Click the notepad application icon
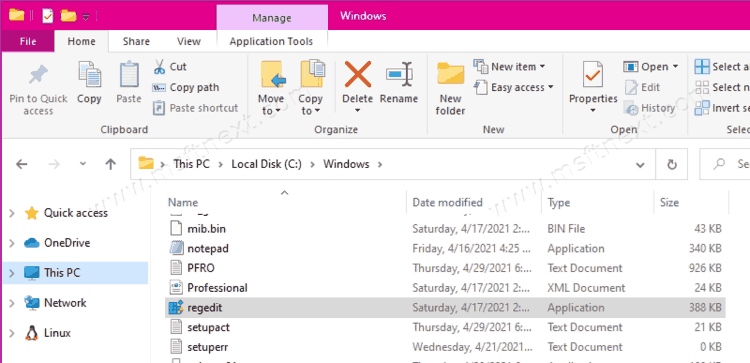 (176, 248)
